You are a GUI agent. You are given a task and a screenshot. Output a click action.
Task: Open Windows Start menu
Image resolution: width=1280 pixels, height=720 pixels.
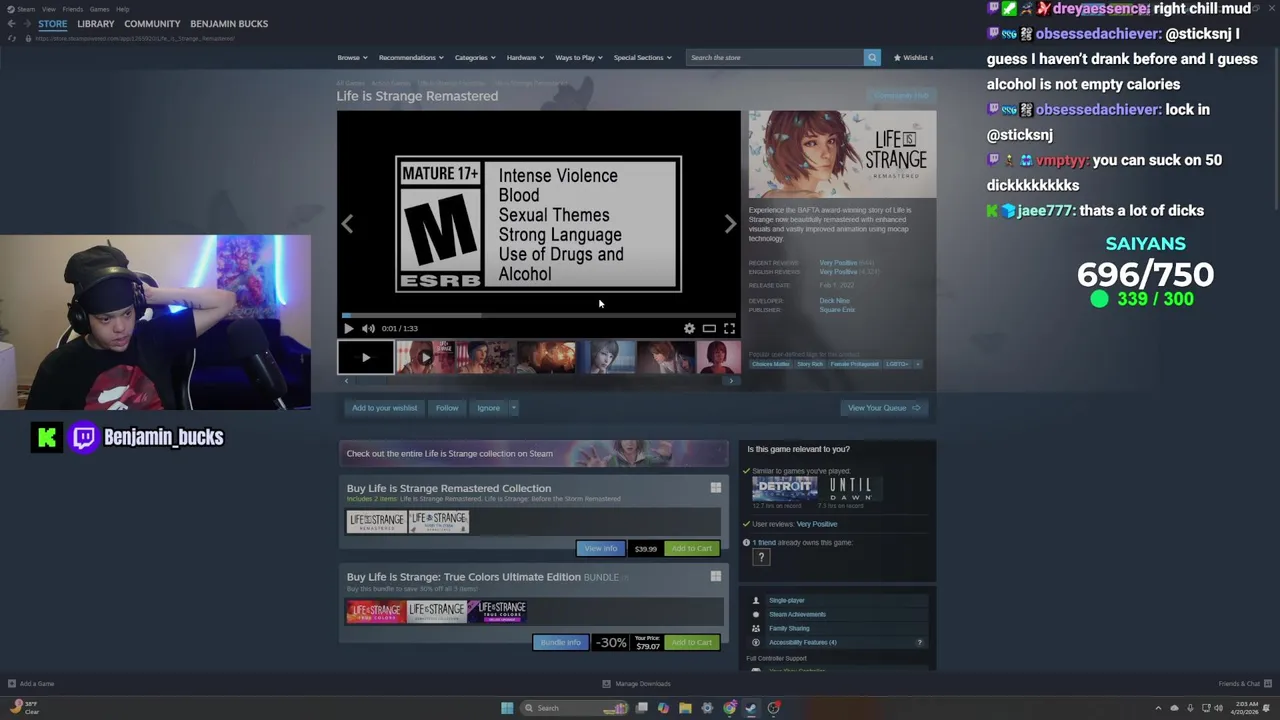point(507,708)
